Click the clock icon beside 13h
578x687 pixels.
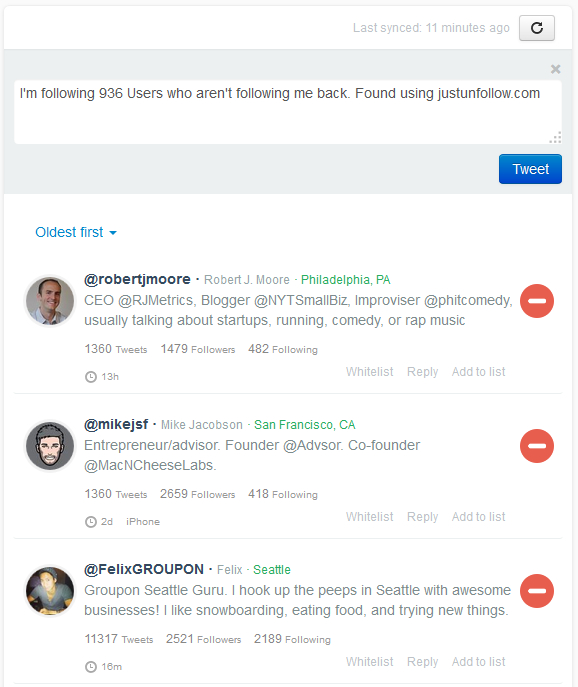coord(91,377)
